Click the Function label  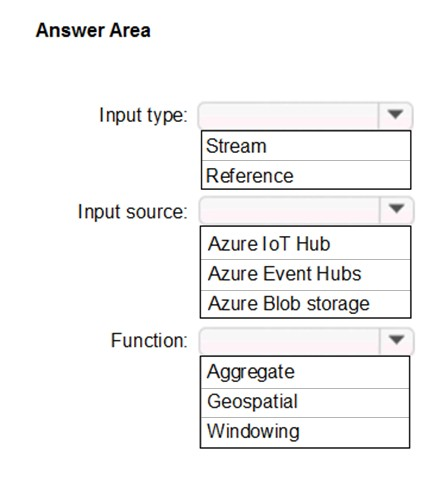click(x=149, y=341)
